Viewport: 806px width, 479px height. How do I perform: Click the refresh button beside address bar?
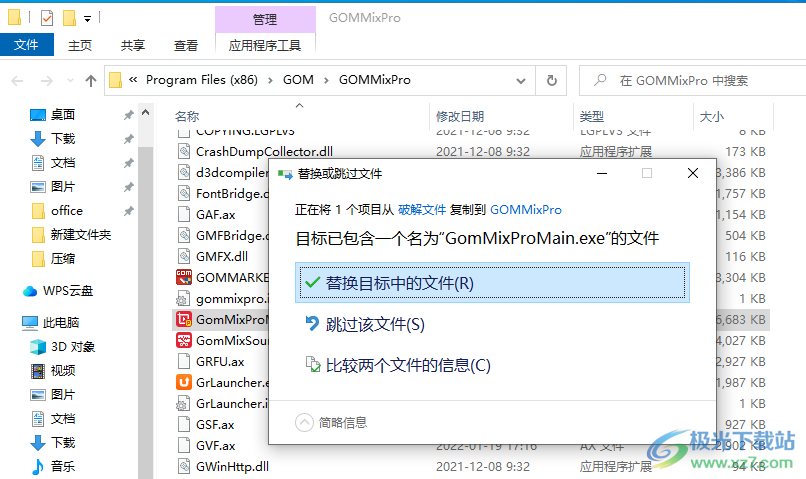click(x=551, y=81)
